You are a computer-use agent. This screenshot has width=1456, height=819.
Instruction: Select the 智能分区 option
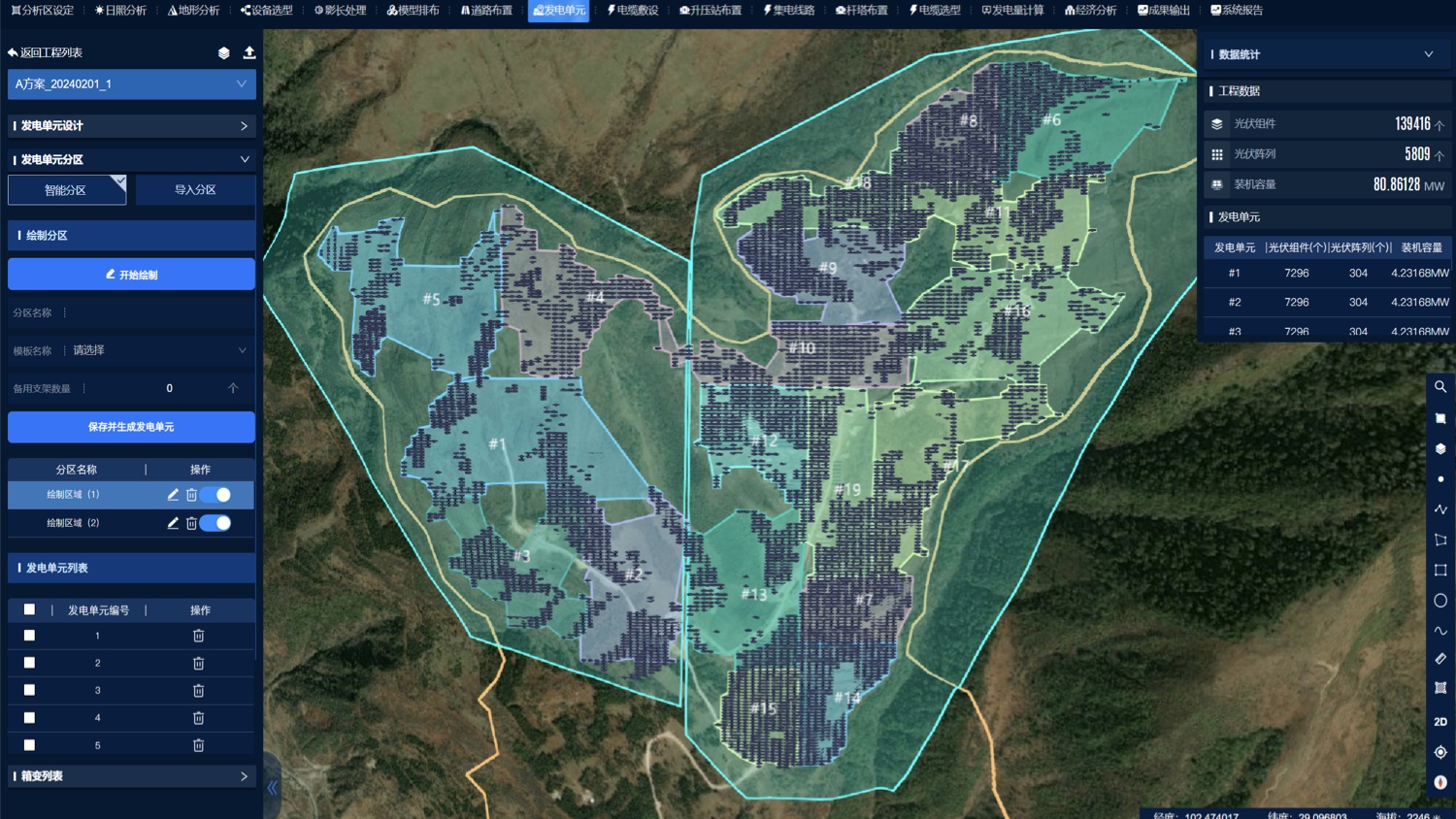[67, 190]
